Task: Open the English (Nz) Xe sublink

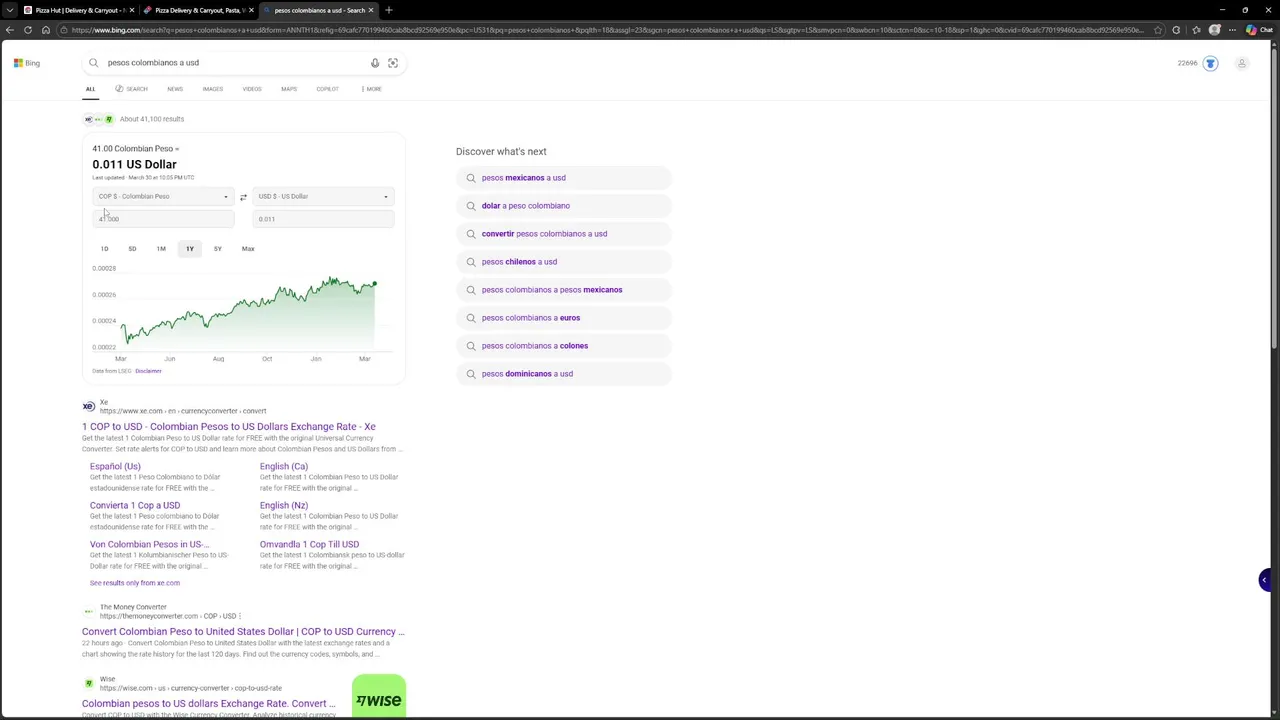Action: (x=284, y=505)
